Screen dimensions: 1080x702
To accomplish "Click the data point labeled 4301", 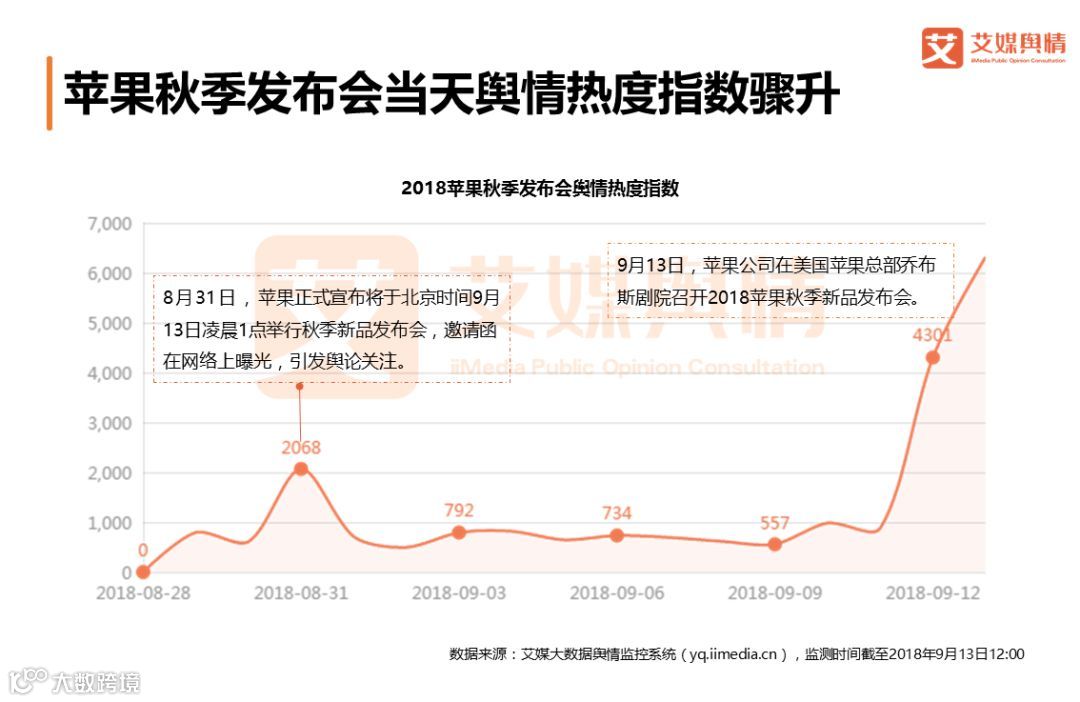I will pos(933,358).
